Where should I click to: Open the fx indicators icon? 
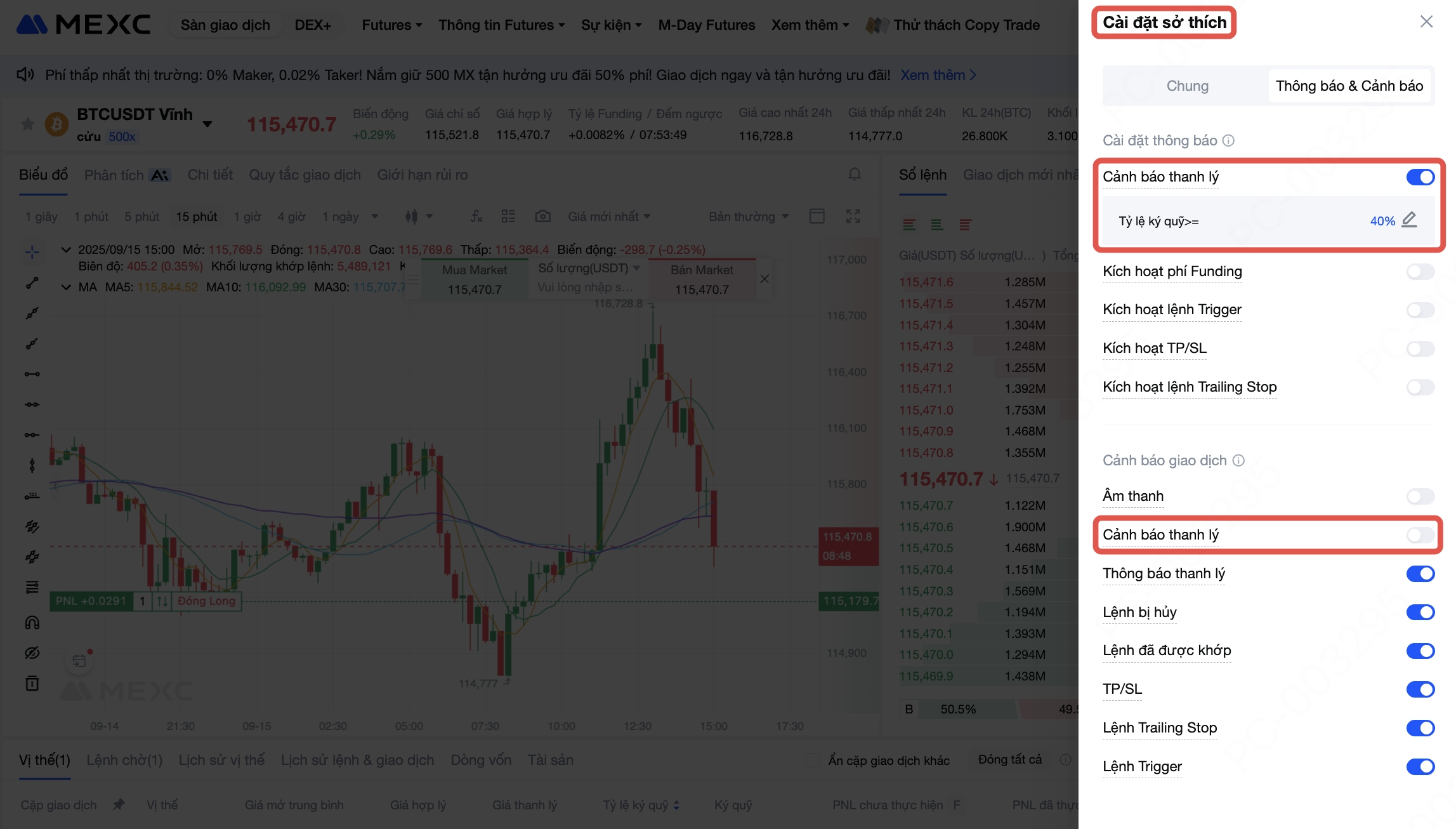[476, 216]
